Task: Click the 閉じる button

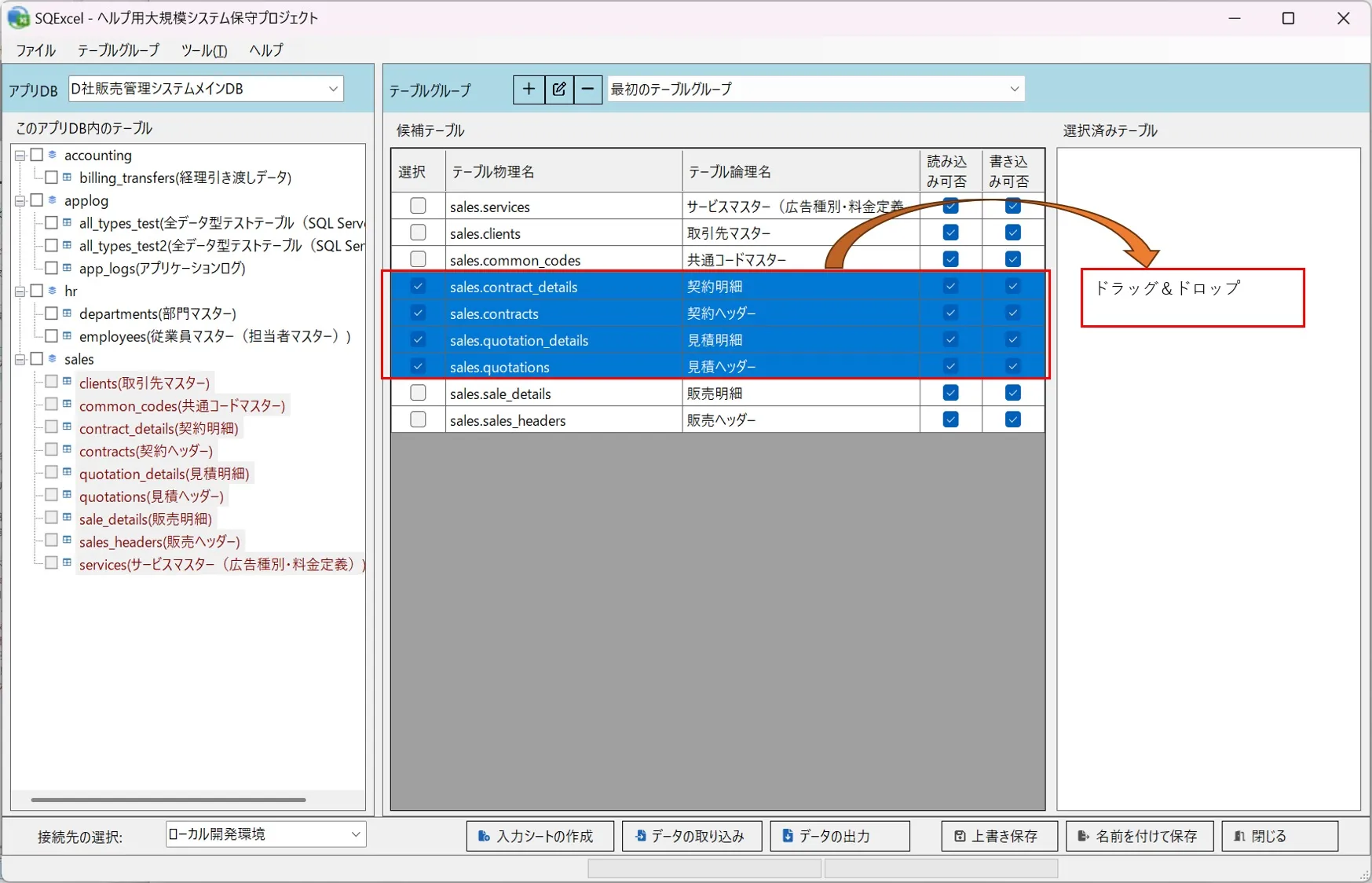Action: [x=1280, y=836]
